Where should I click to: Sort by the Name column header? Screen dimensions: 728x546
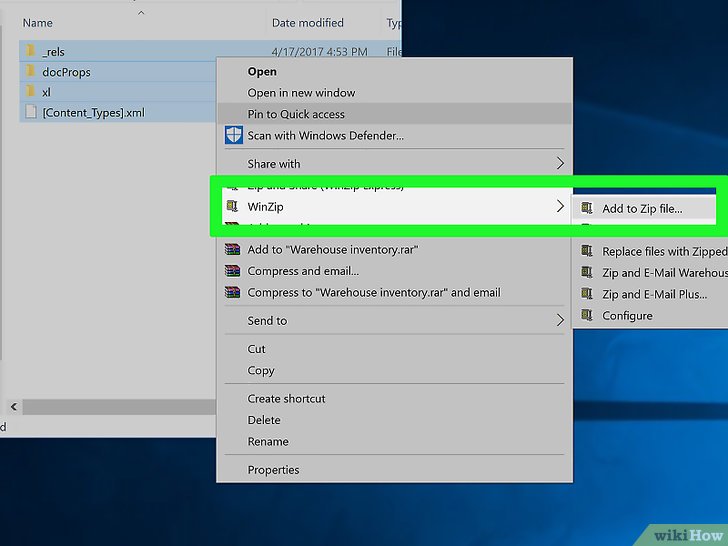point(37,22)
